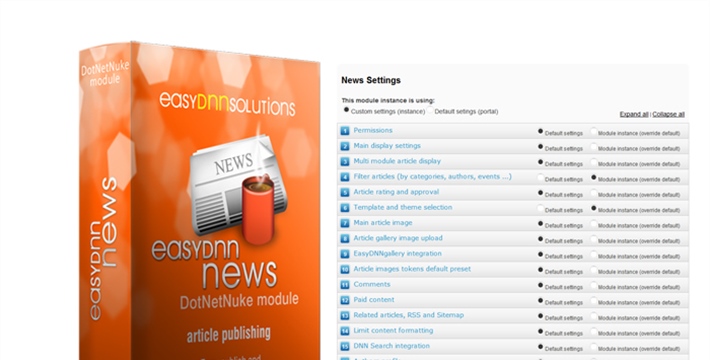The image size is (710, 360).
Task: Expand Multi module article display section
Action: [x=397, y=161]
